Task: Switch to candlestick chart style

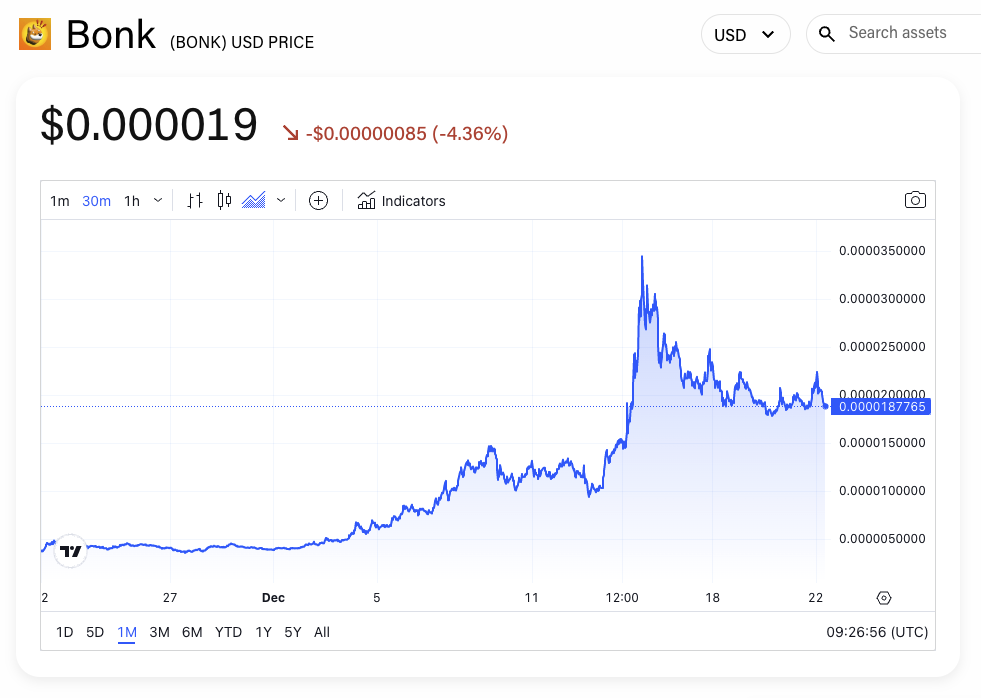Action: pyautogui.click(x=225, y=200)
